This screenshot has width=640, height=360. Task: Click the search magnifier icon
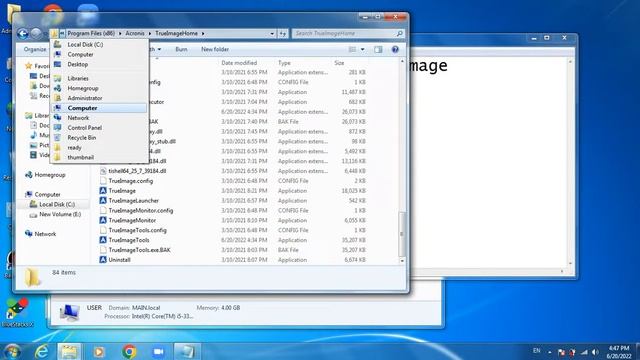pos(400,33)
